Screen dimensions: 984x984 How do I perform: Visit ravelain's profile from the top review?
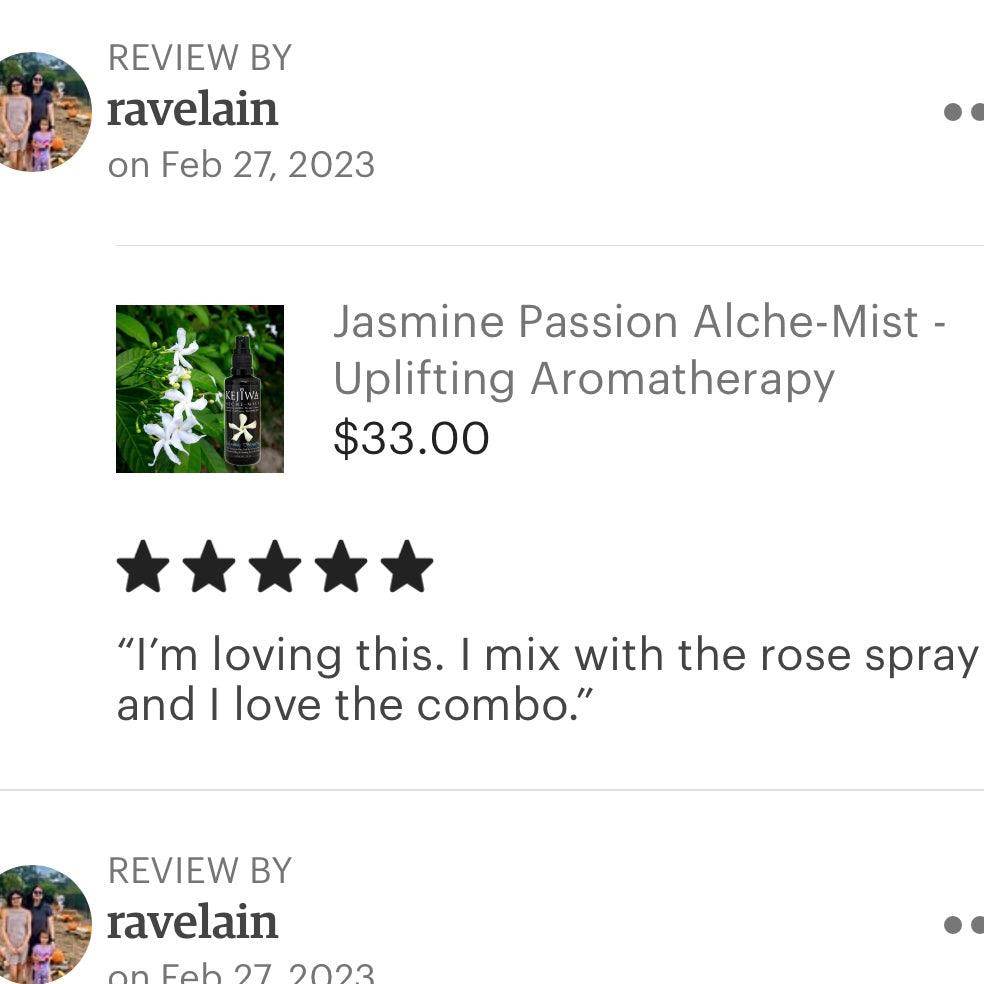pyautogui.click(x=192, y=110)
